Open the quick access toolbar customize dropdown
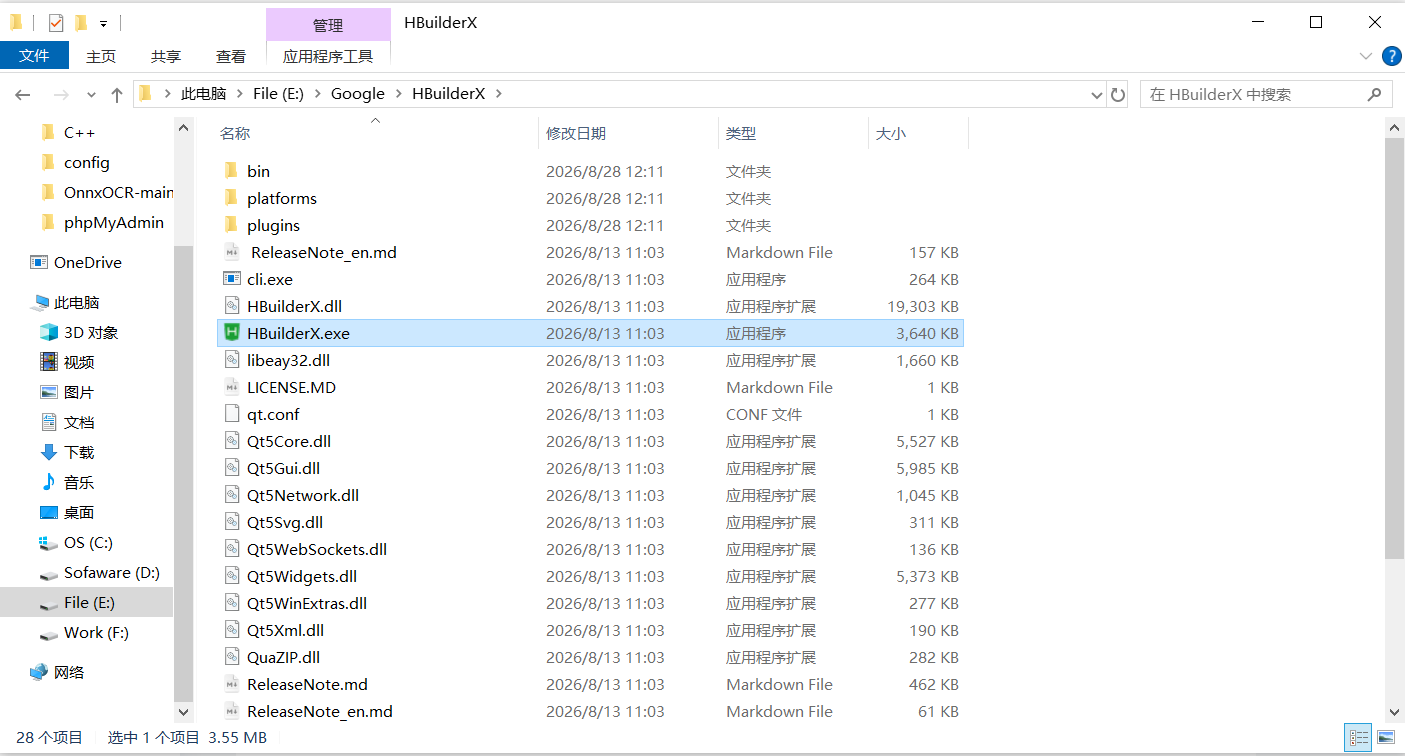Image resolution: width=1405 pixels, height=756 pixels. 103,23
